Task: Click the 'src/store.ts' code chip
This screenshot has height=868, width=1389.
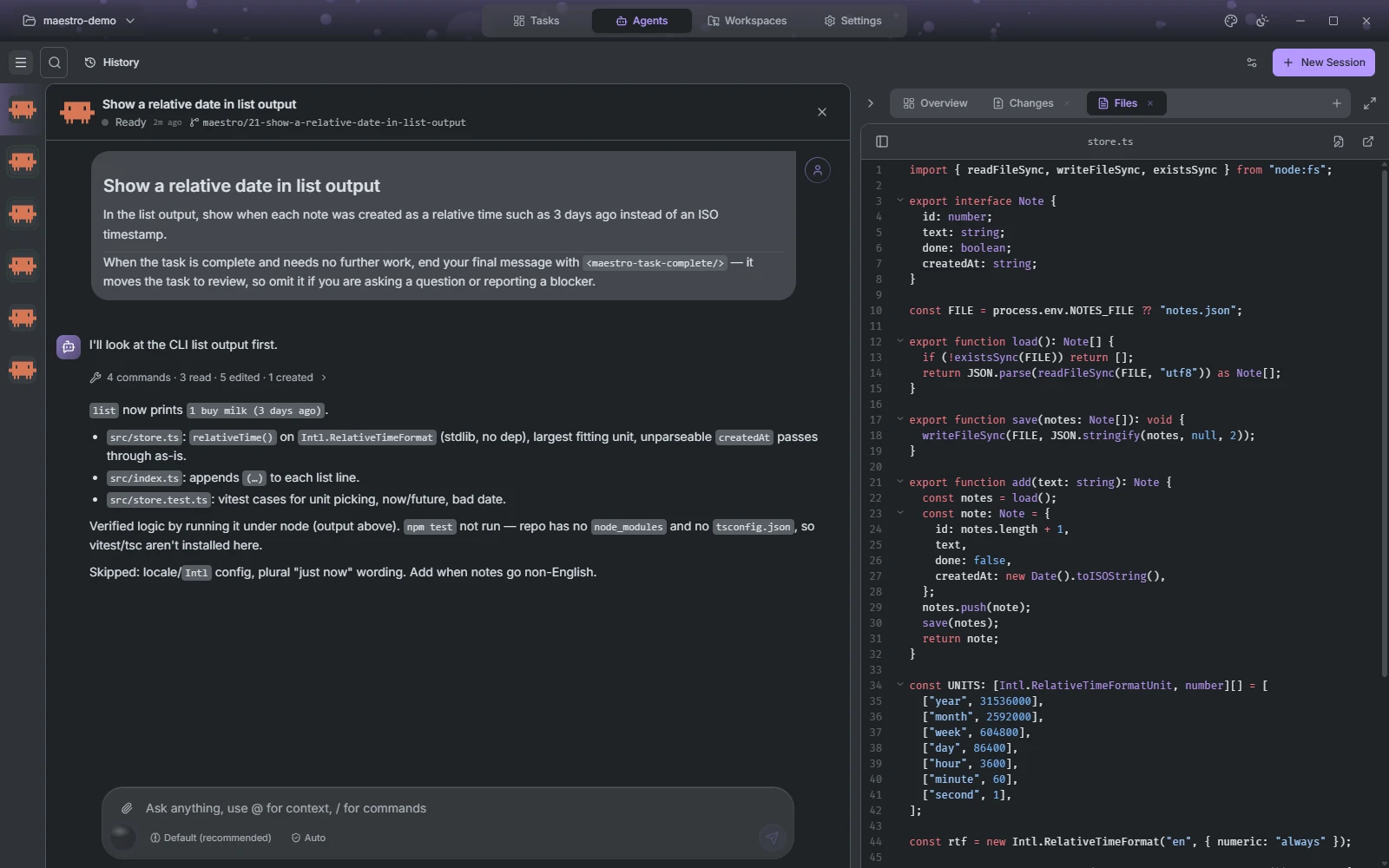Action: point(144,437)
